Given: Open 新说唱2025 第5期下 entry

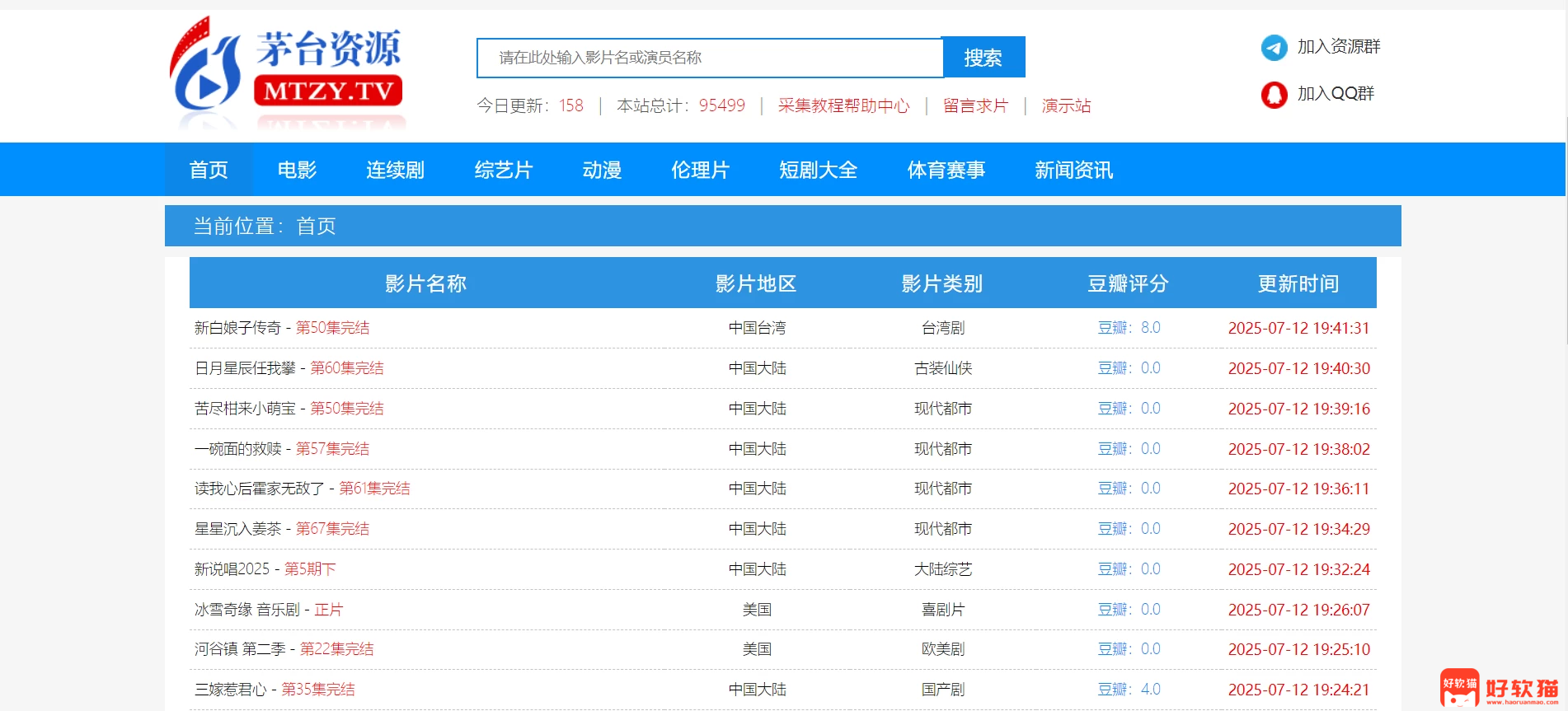Looking at the screenshot, I should point(265,569).
